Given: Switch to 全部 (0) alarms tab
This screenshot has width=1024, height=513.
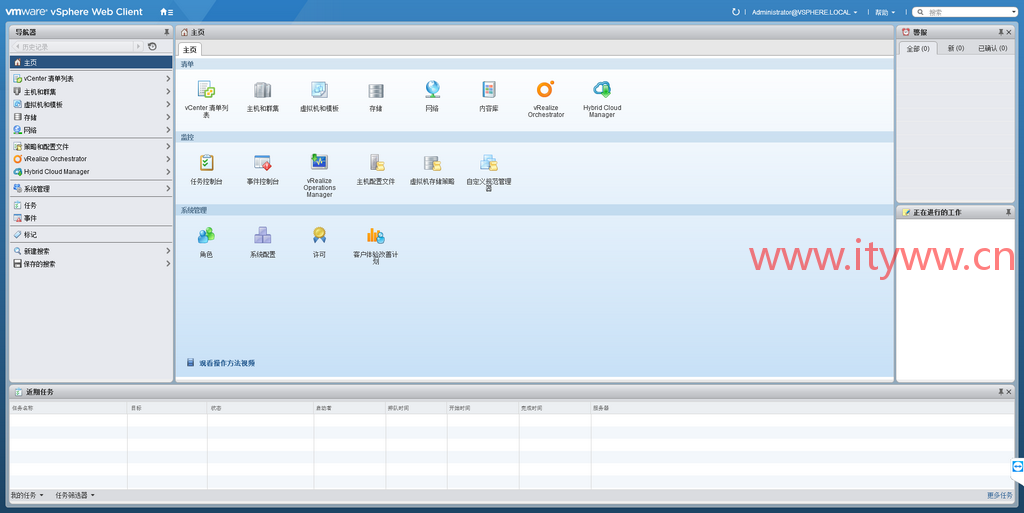Looking at the screenshot, I should pos(918,48).
